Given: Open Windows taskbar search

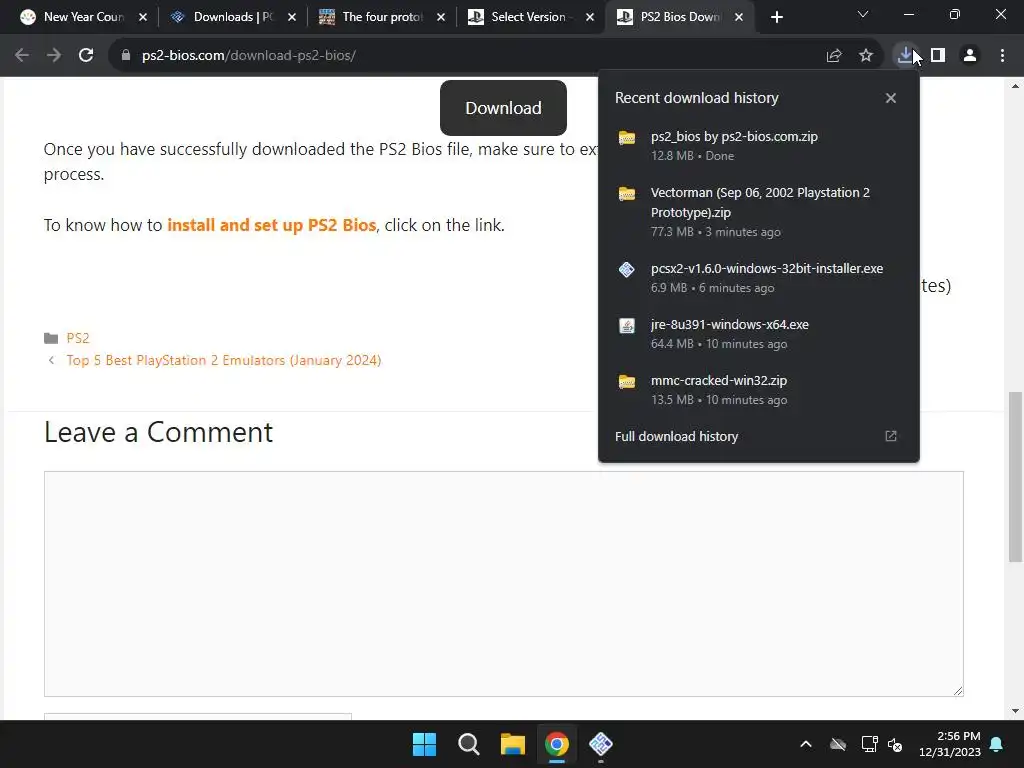Looking at the screenshot, I should click(468, 744).
